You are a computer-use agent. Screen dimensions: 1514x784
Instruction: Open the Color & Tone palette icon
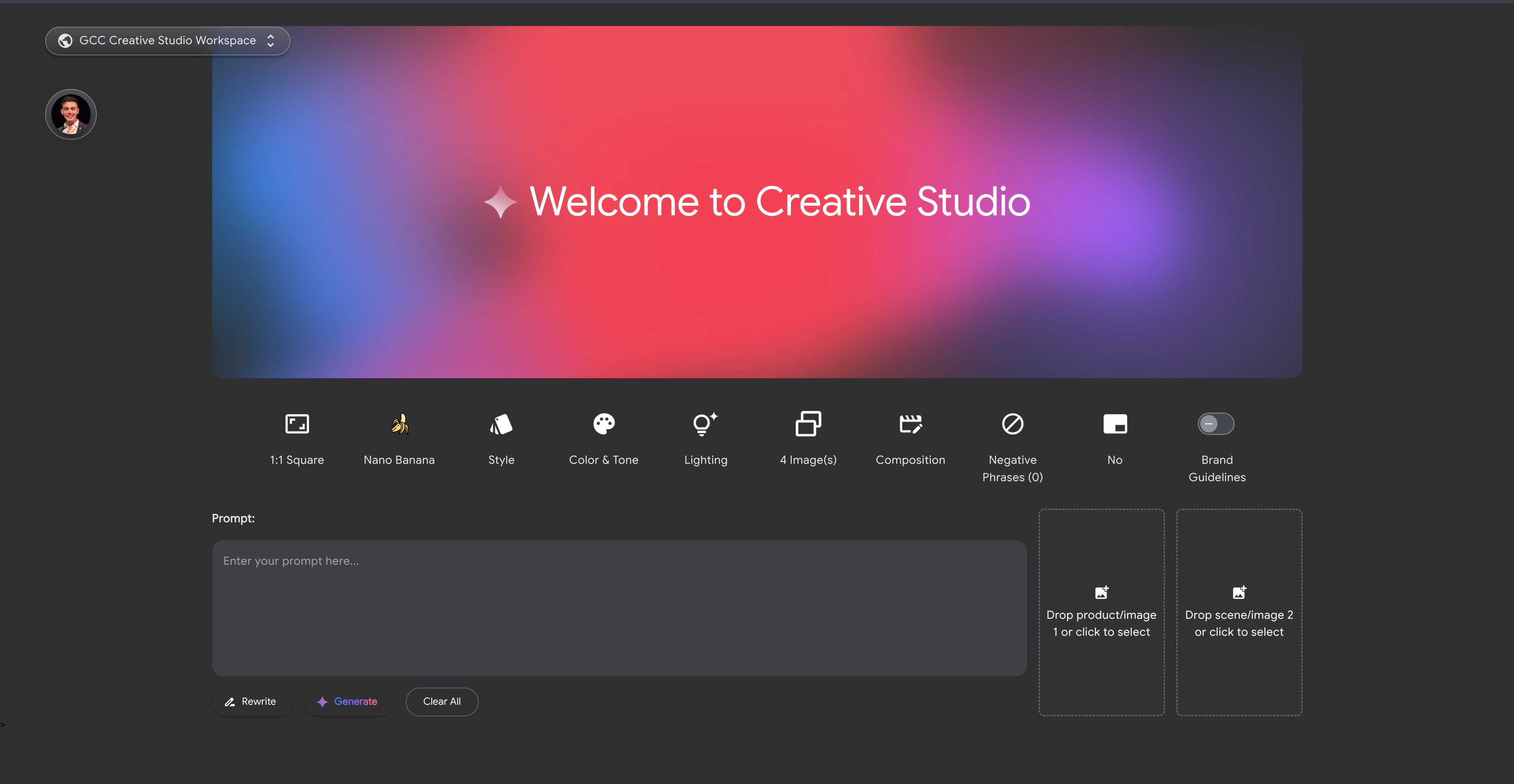coord(604,424)
